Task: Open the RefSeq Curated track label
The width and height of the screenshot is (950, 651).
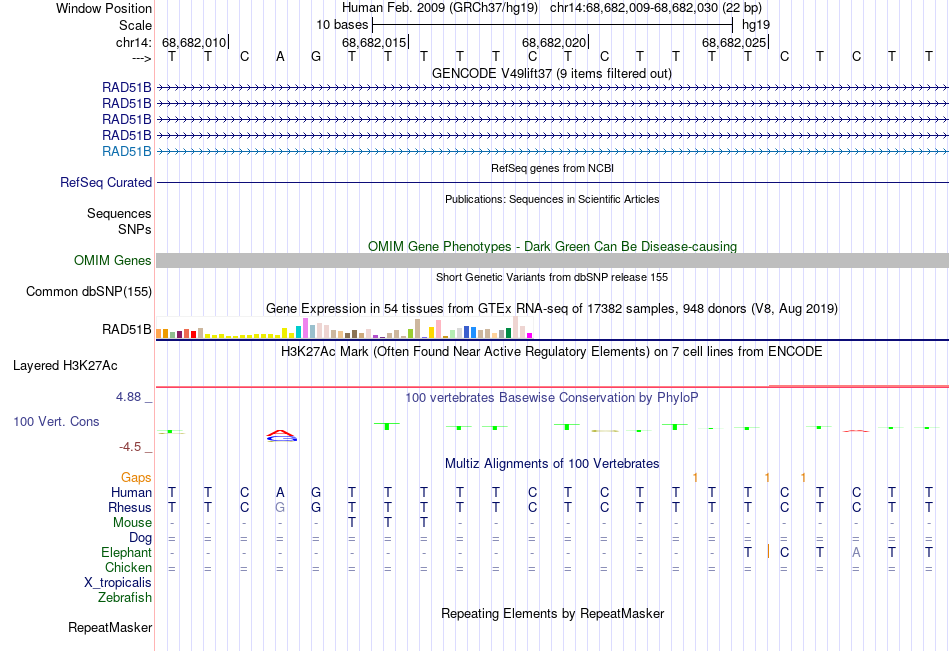Action: pos(106,182)
